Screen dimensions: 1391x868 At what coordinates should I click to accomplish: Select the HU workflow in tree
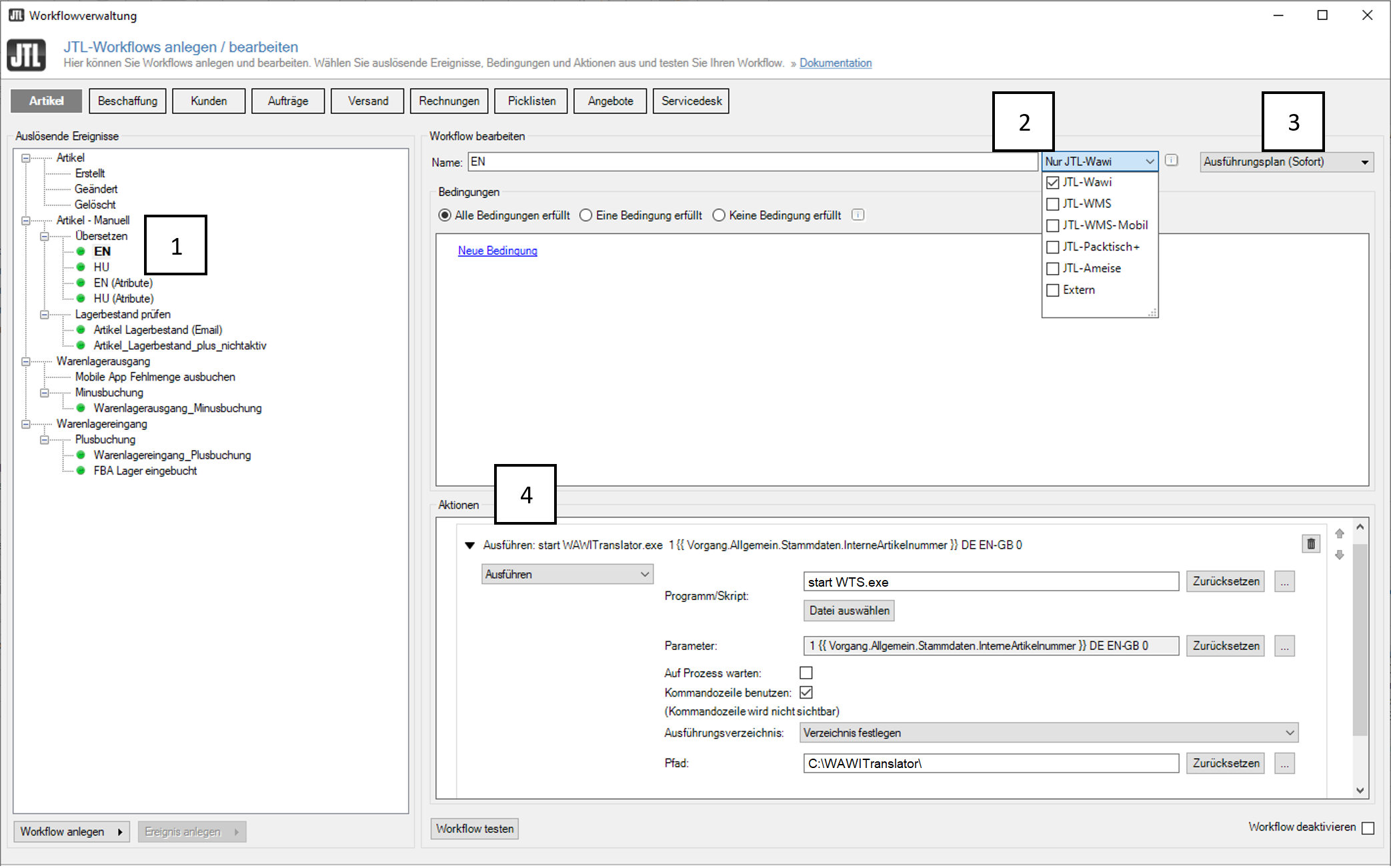(x=101, y=267)
